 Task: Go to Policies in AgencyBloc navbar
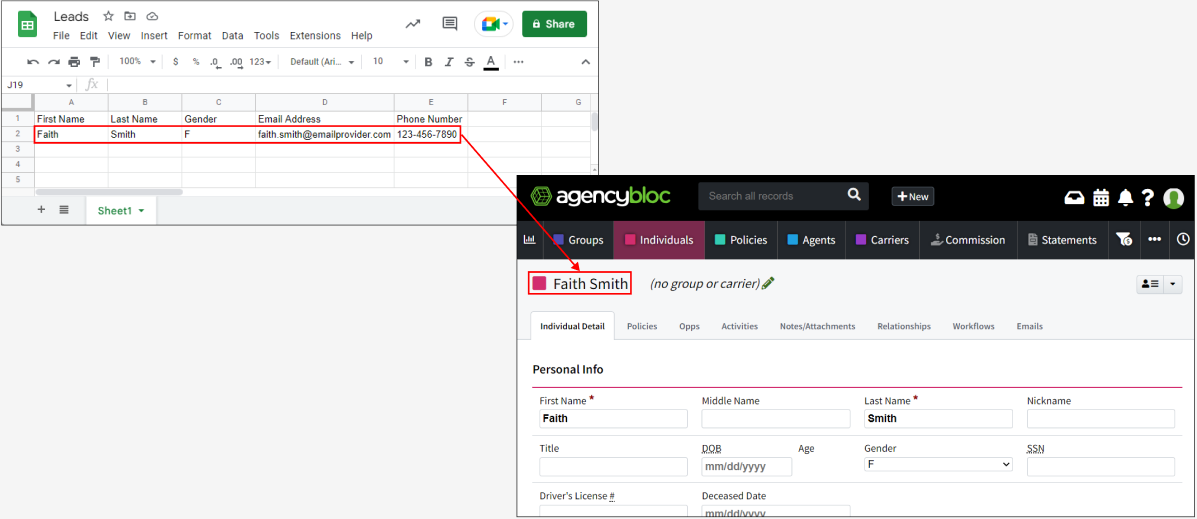pos(740,240)
